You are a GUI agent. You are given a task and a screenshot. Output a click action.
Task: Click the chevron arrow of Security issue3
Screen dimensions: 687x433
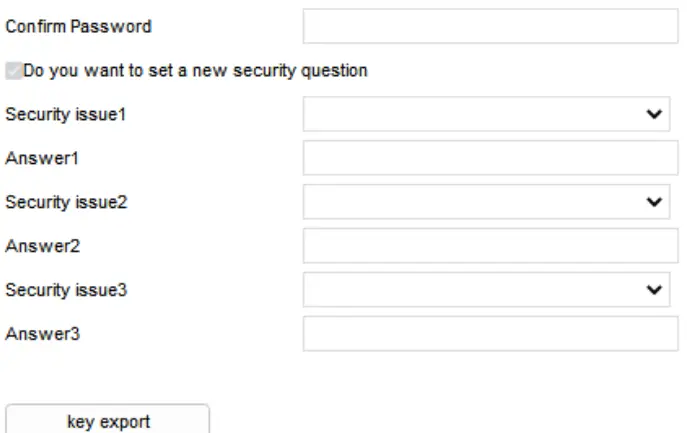click(x=655, y=290)
